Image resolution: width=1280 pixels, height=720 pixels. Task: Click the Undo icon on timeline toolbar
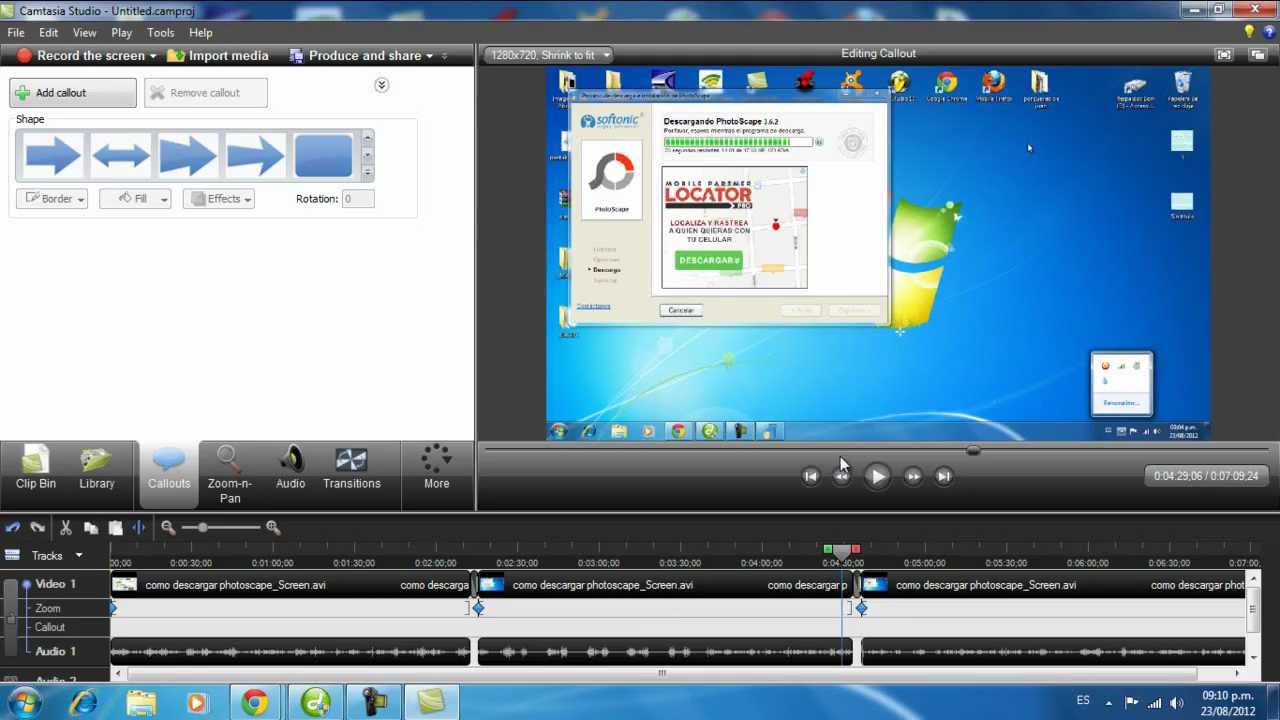click(12, 527)
